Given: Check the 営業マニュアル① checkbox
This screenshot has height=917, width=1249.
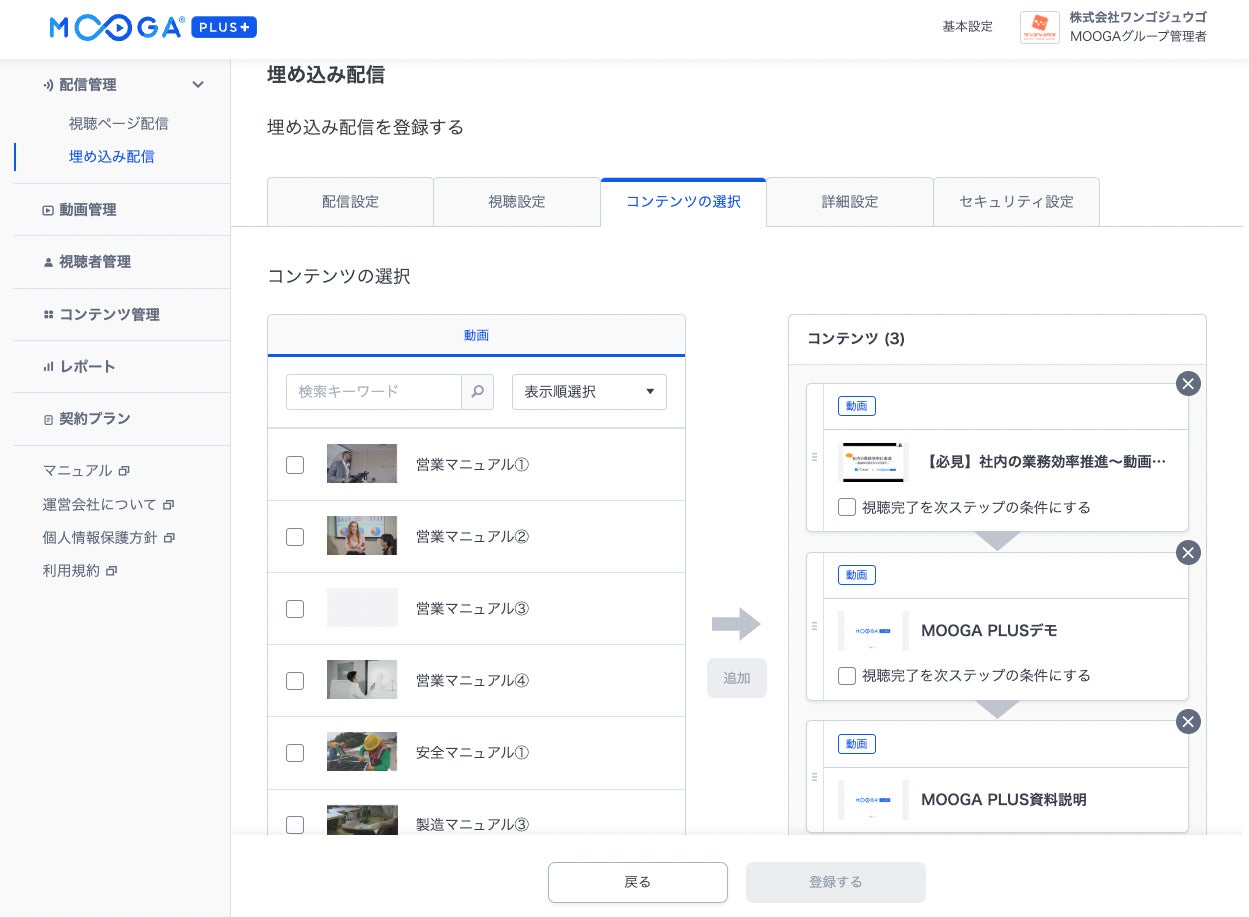Looking at the screenshot, I should (295, 465).
